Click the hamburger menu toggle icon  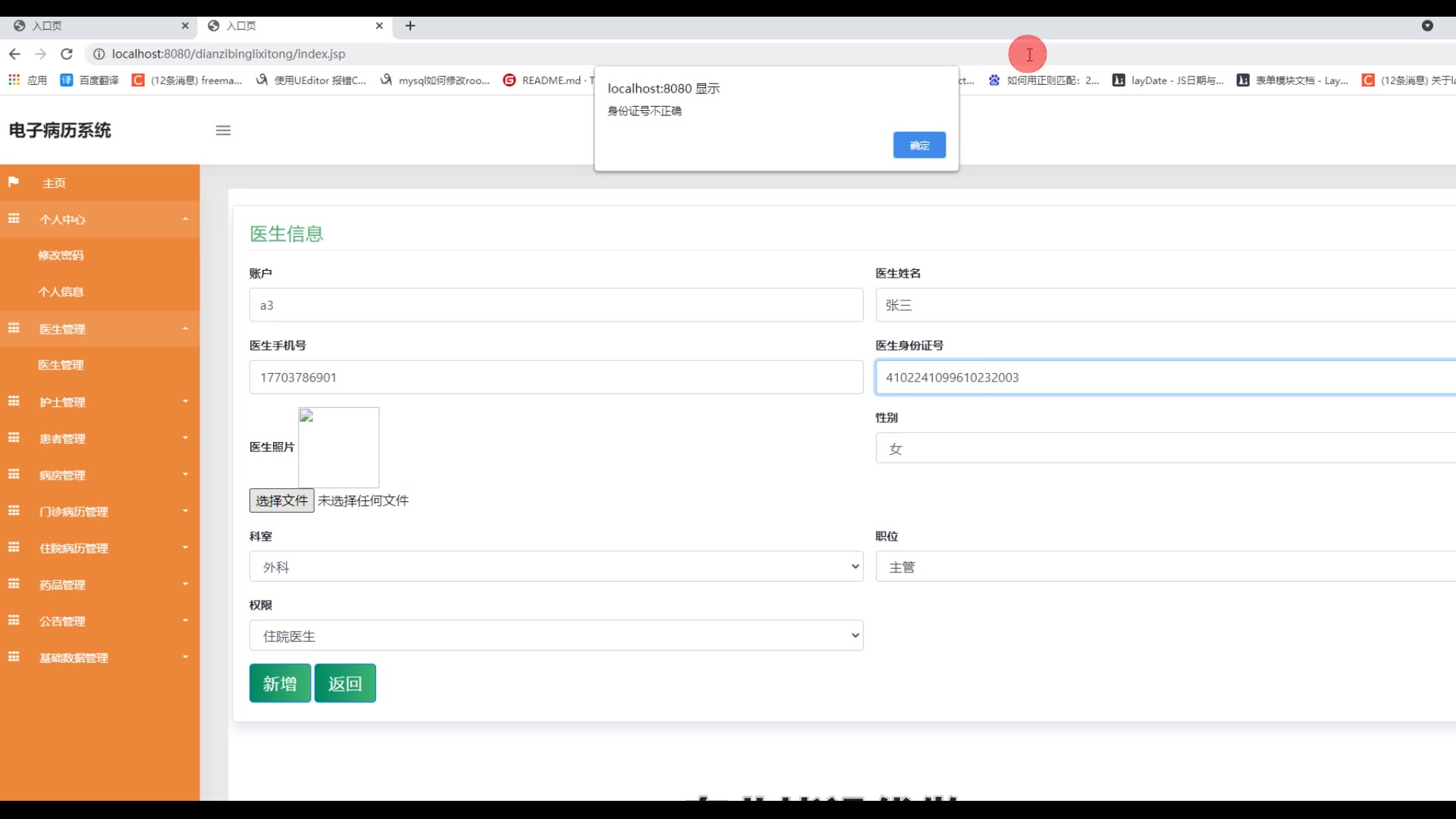(223, 130)
